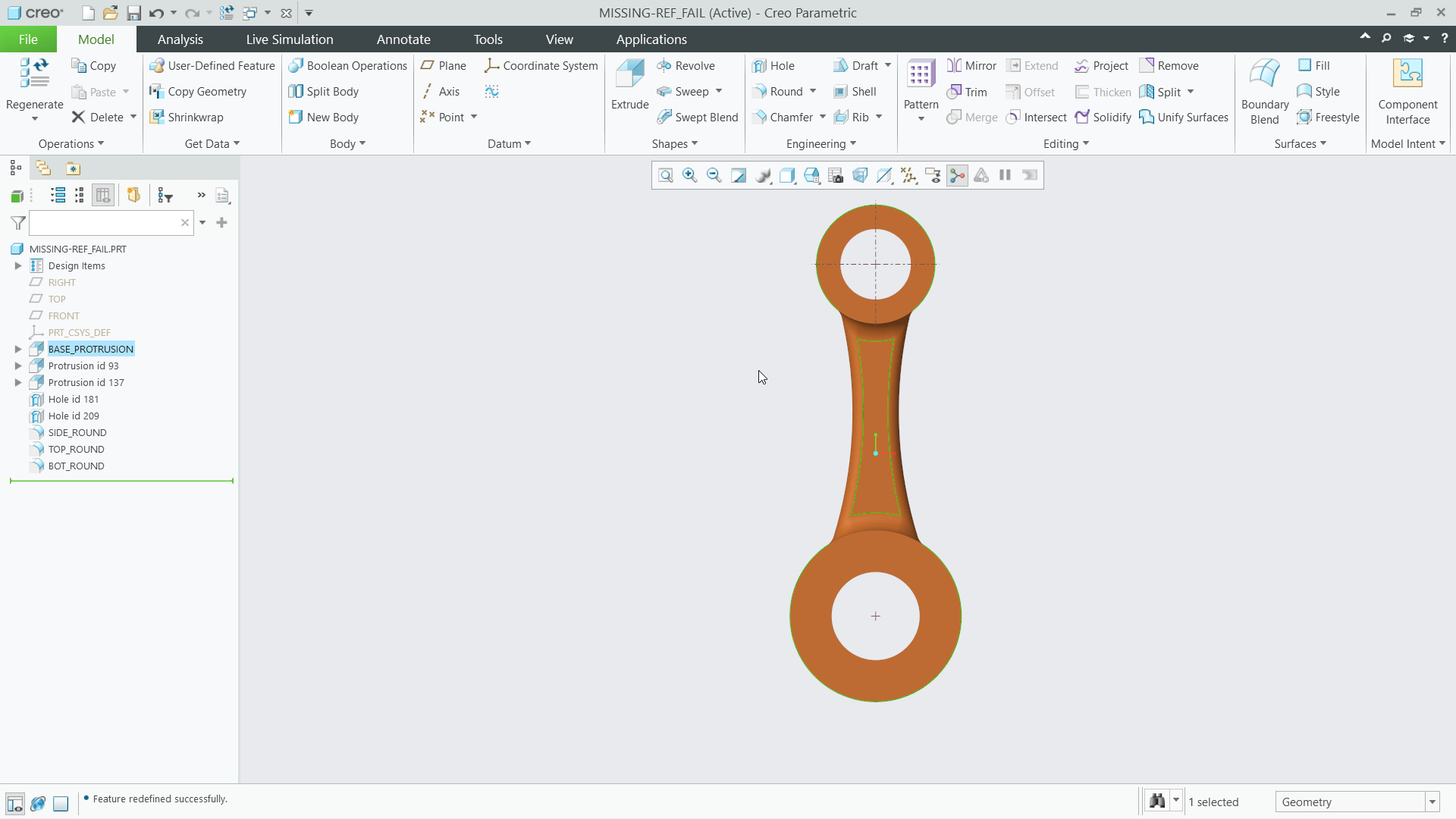Expand Protrusion id 137 node

[x=18, y=382]
